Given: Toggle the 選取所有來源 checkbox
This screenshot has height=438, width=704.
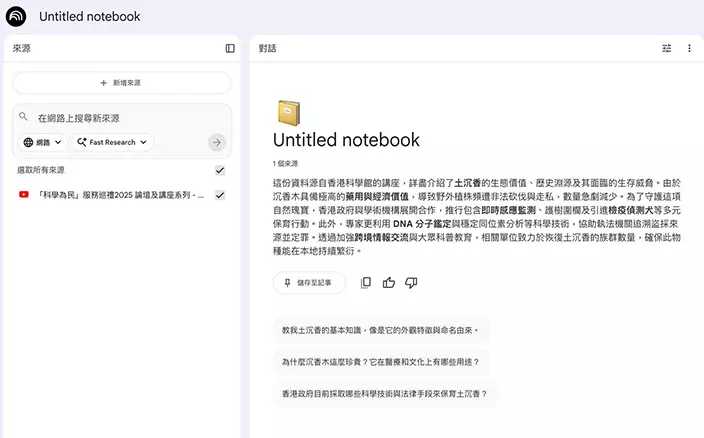Looking at the screenshot, I should [x=220, y=170].
